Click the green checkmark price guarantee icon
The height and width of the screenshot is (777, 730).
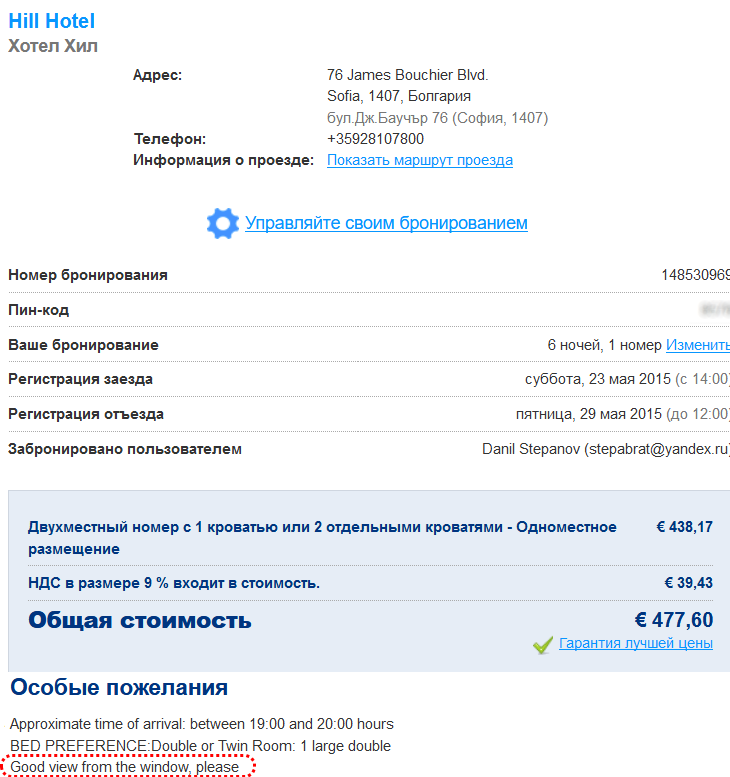[543, 645]
